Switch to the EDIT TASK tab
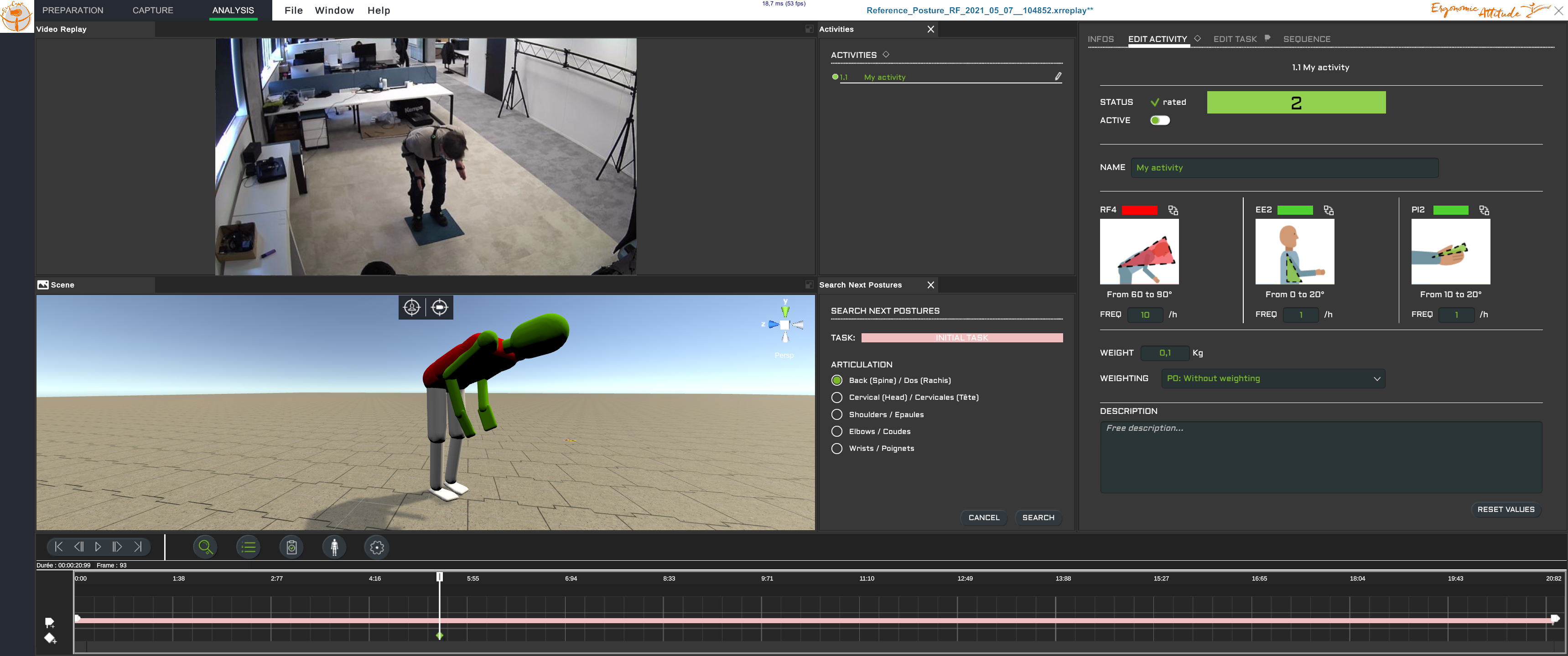Image resolution: width=1568 pixels, height=656 pixels. coord(1235,39)
